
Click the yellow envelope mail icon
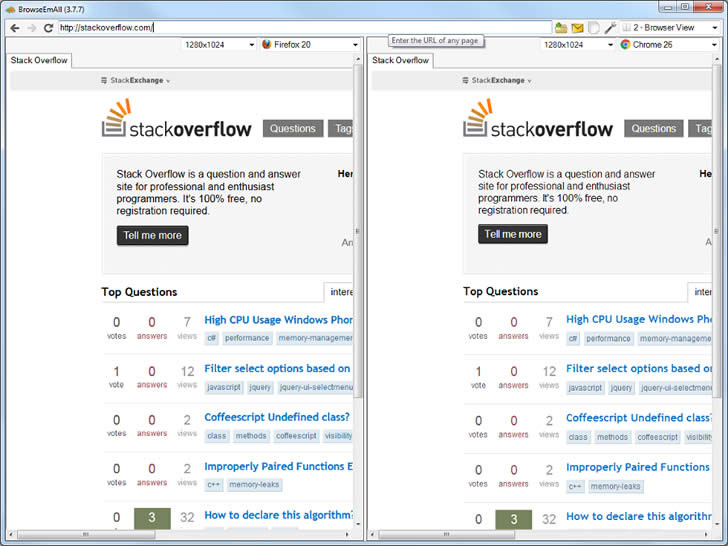point(577,28)
